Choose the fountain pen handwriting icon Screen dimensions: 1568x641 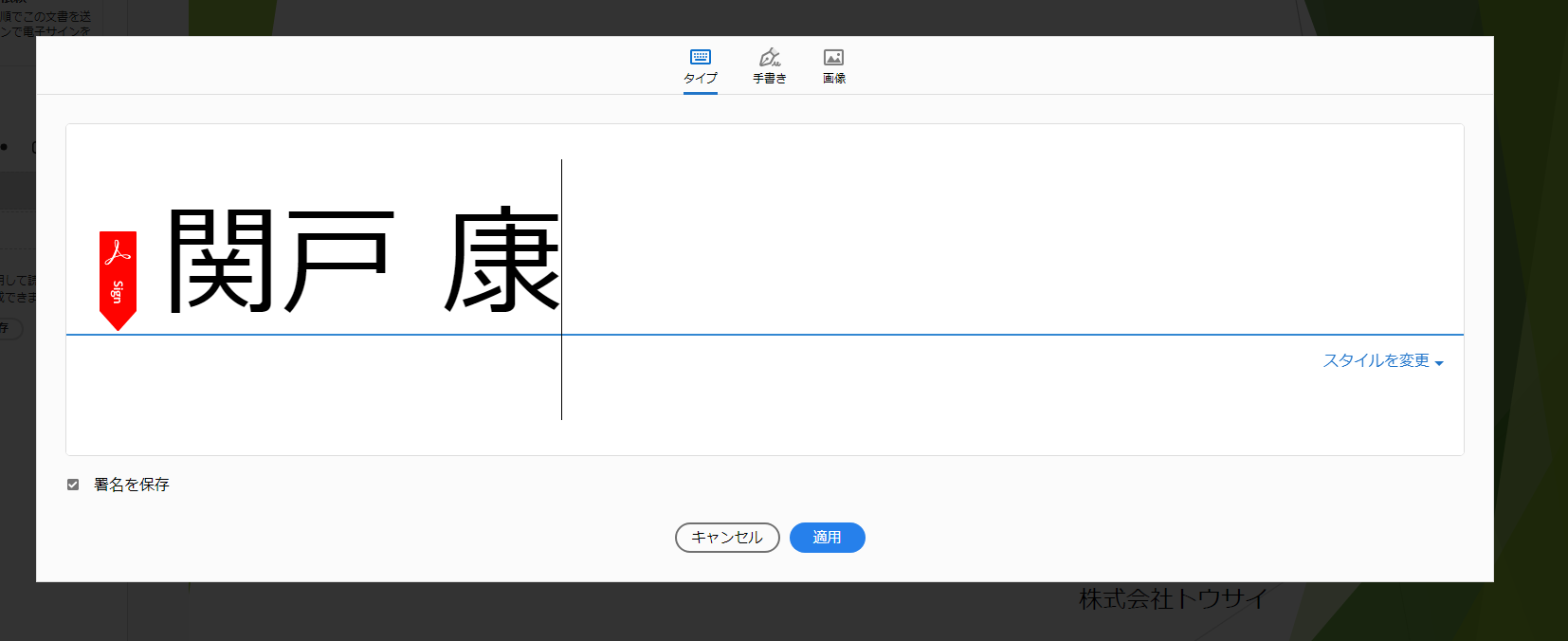pos(770,57)
